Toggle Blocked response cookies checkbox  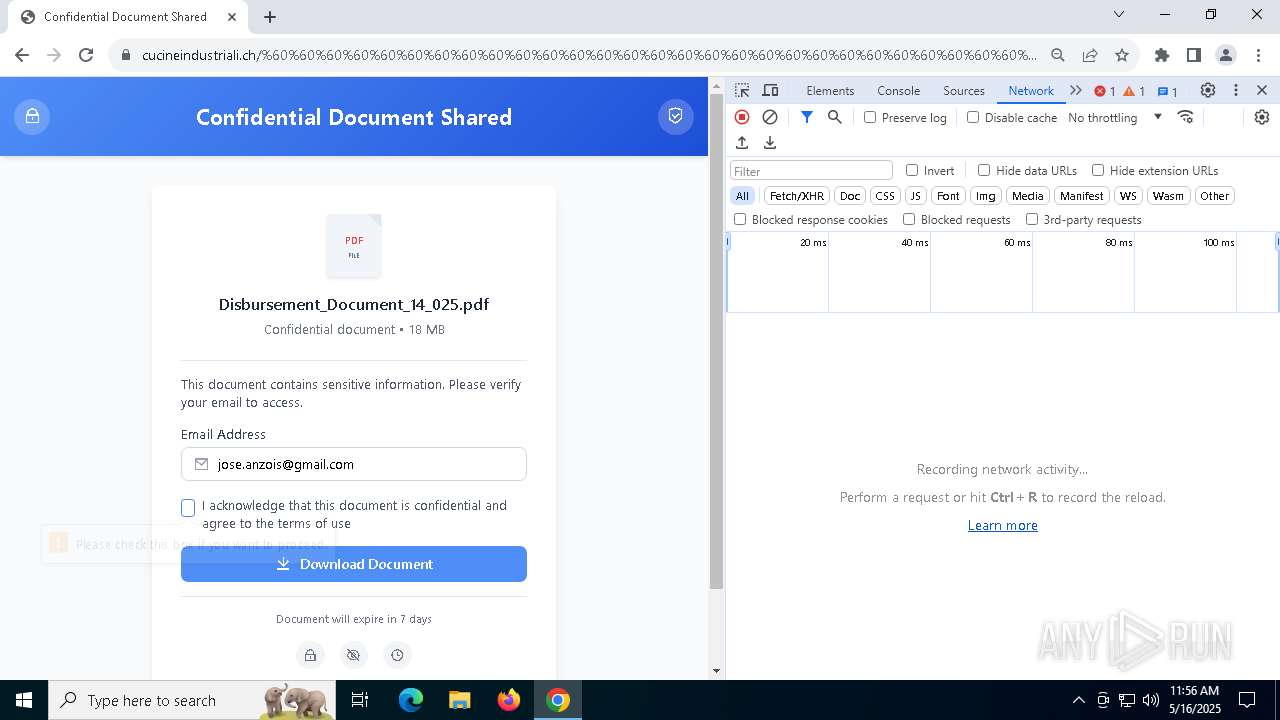pos(740,219)
